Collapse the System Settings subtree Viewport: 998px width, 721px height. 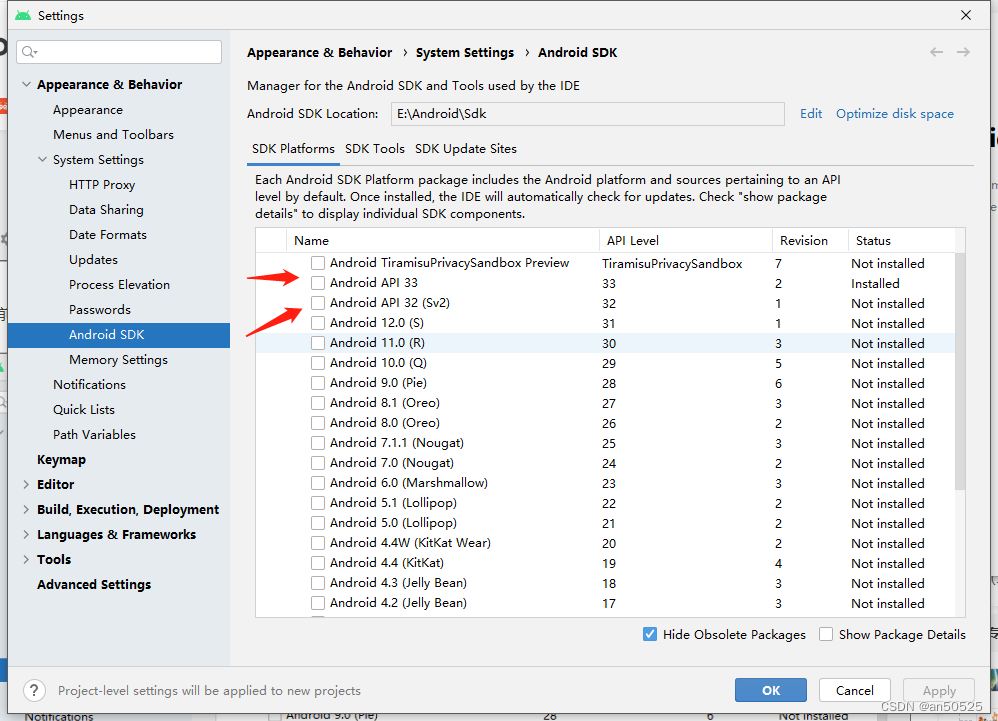(x=42, y=159)
